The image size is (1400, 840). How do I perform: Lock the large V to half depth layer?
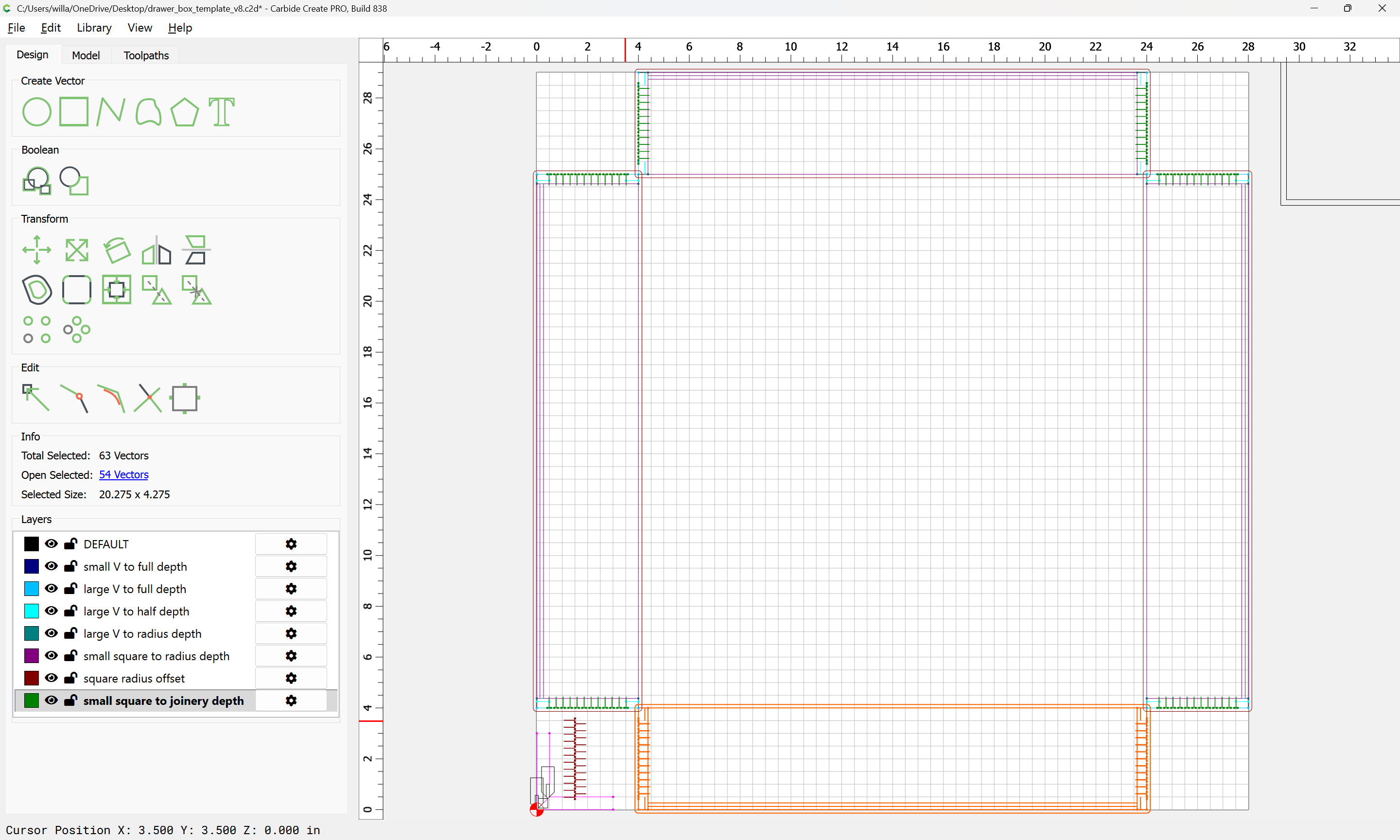[70, 611]
